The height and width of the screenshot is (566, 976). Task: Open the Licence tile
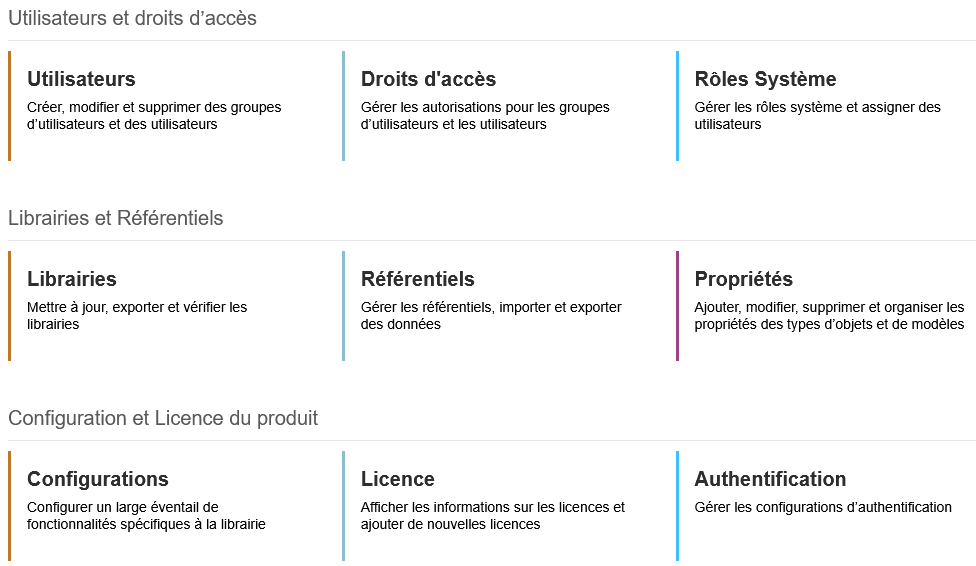[x=398, y=479]
